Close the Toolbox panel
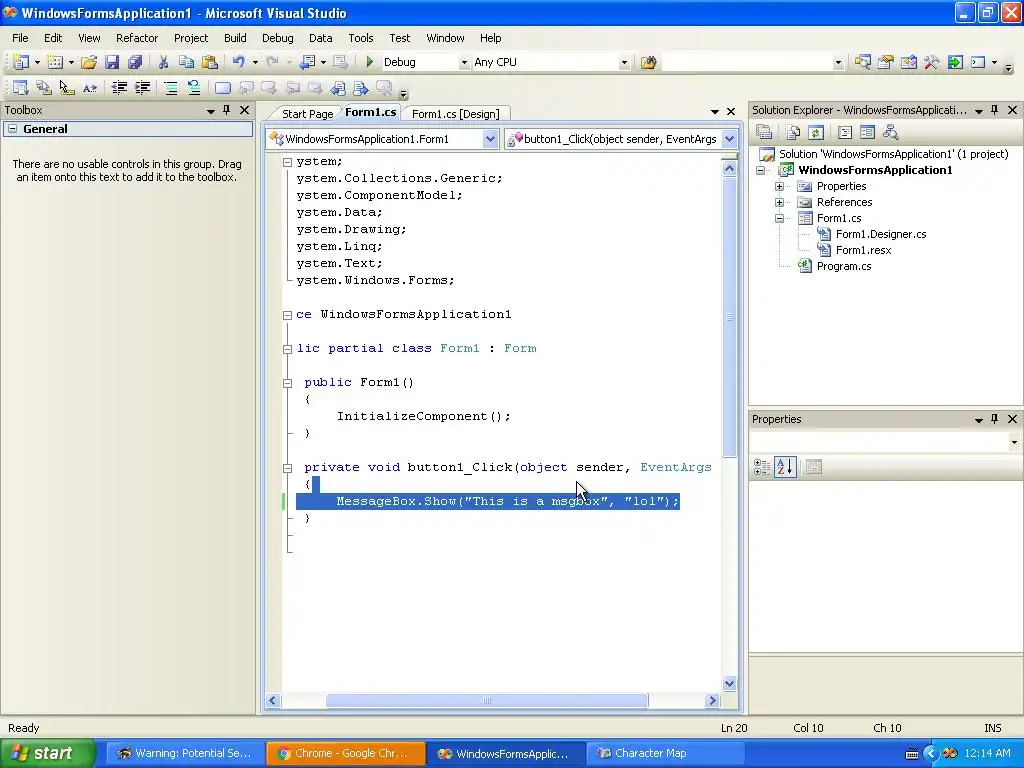The image size is (1024, 768). [244, 110]
